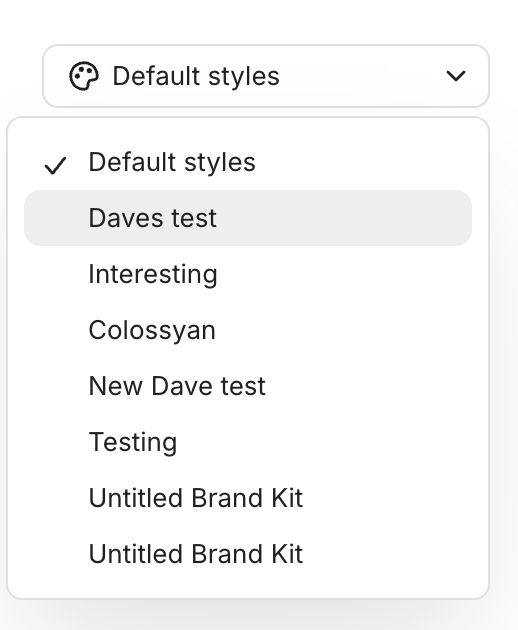Select the Colossyan option

248,330
